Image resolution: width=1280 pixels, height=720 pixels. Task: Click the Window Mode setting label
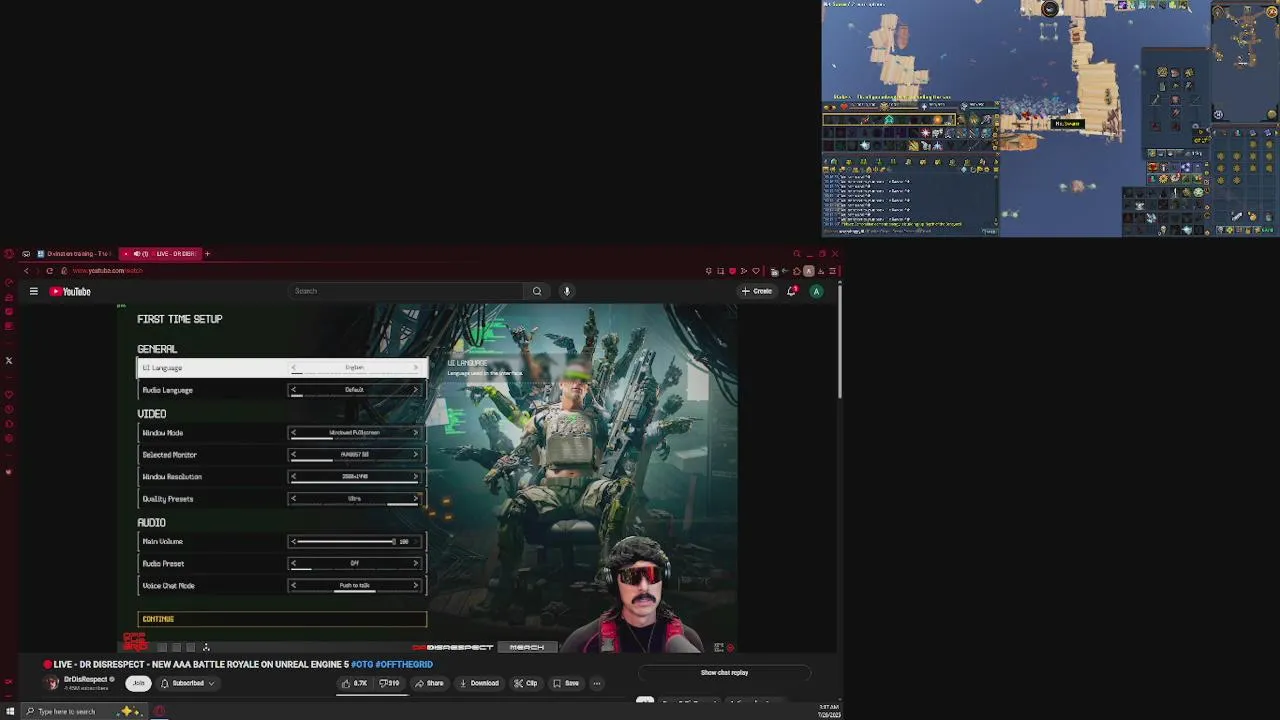(x=163, y=433)
